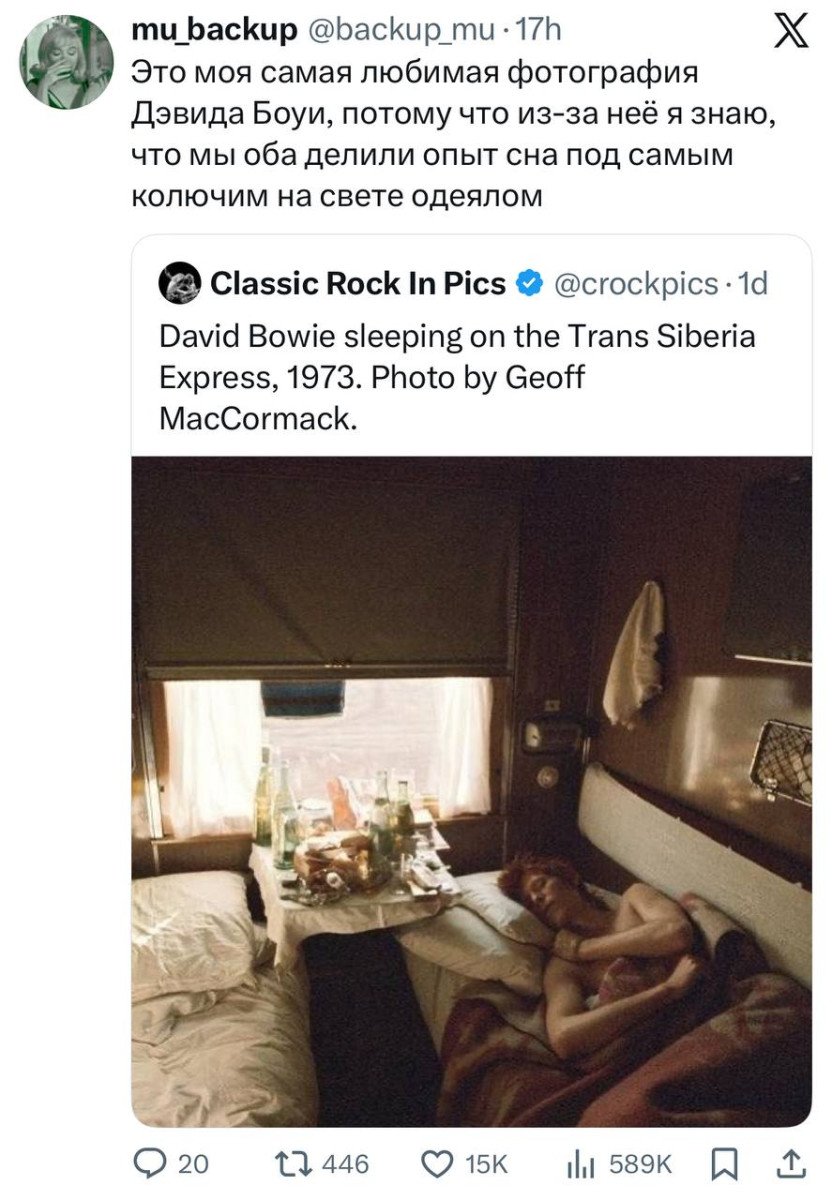
Task: Open mu_backup profile avatar
Action: pyautogui.click(x=67, y=62)
